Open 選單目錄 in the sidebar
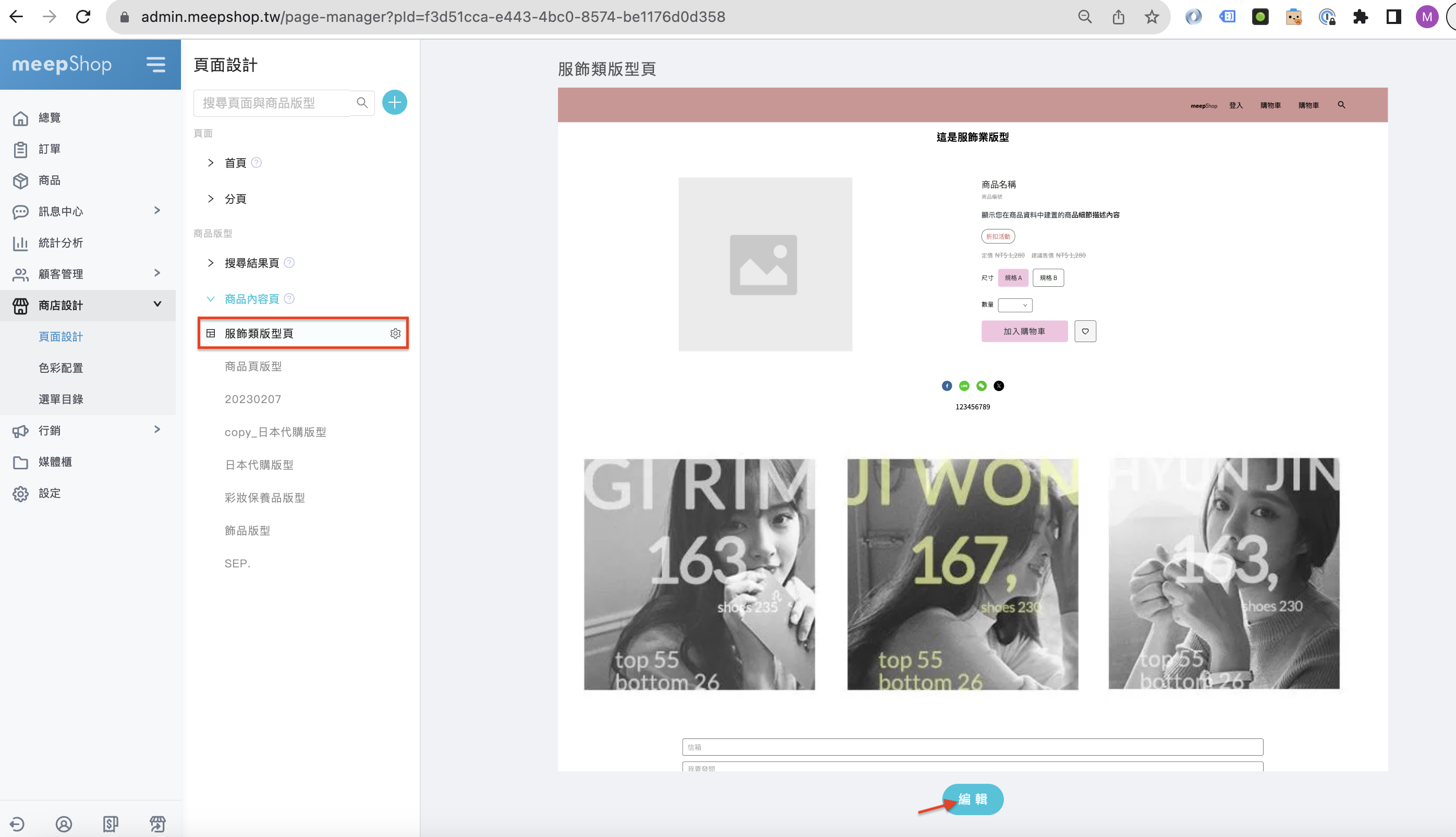The height and width of the screenshot is (837, 1456). [61, 399]
